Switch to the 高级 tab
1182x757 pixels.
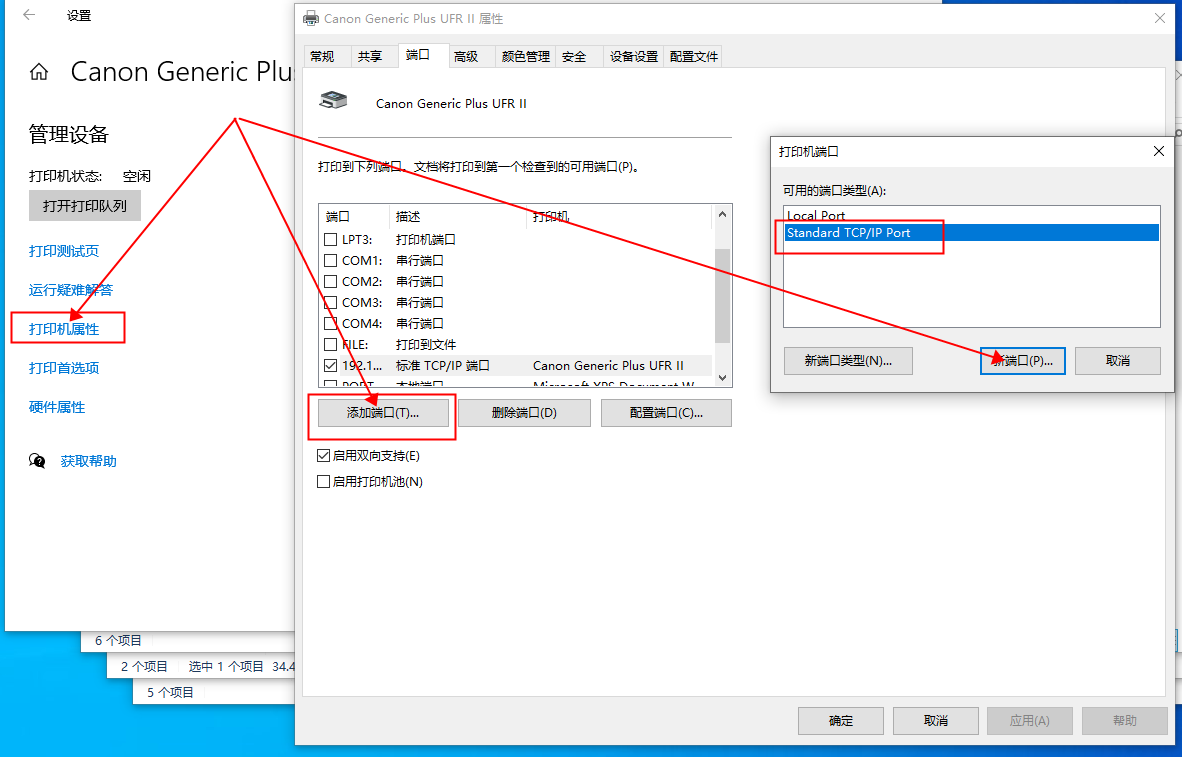pyautogui.click(x=465, y=57)
